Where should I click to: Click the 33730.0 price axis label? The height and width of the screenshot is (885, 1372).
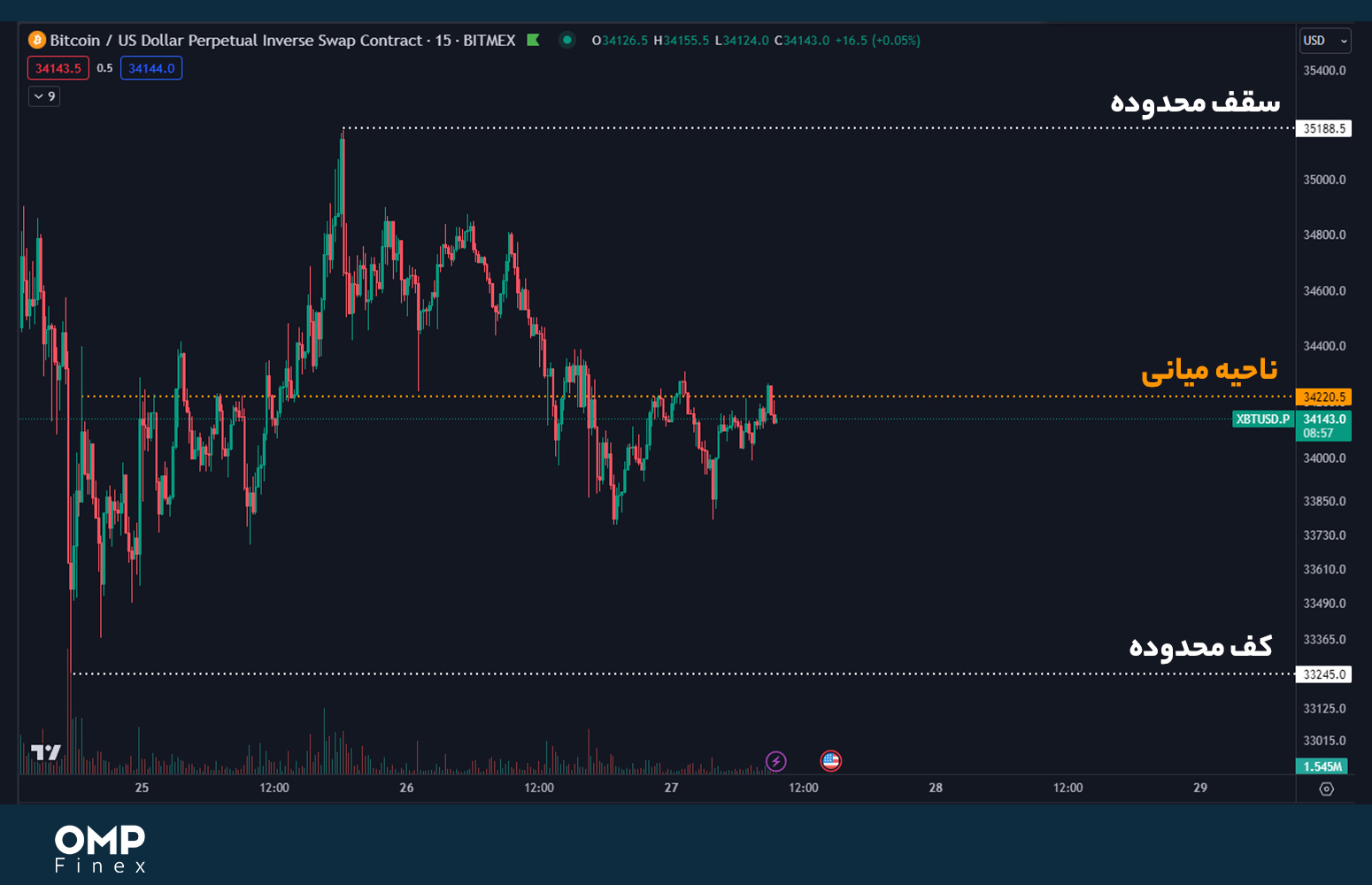click(1324, 535)
